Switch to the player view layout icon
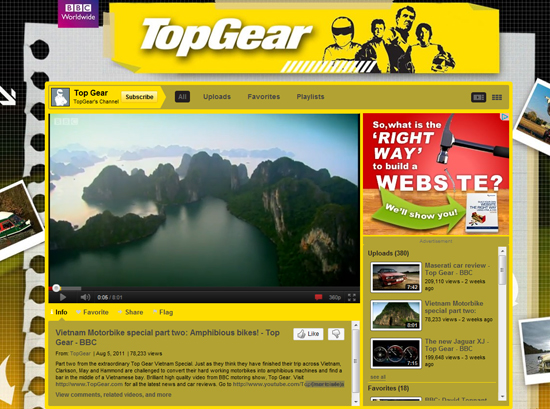Image resolution: width=550 pixels, height=409 pixels. coord(478,97)
